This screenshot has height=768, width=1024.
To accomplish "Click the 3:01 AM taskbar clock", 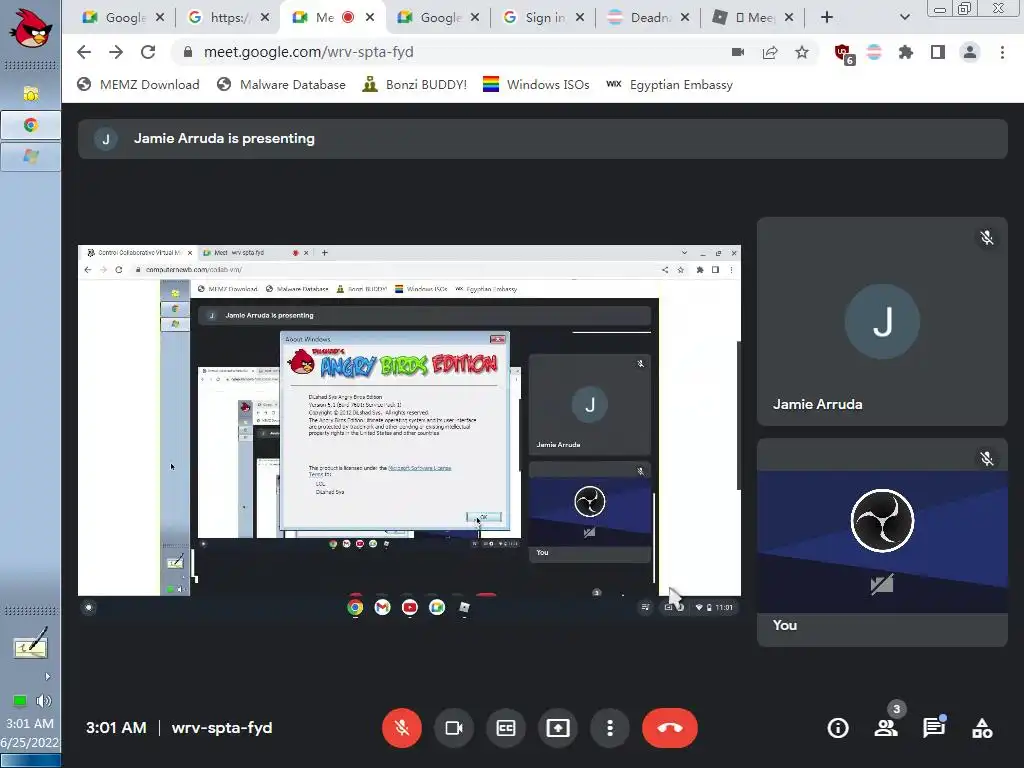I will click(x=30, y=724).
